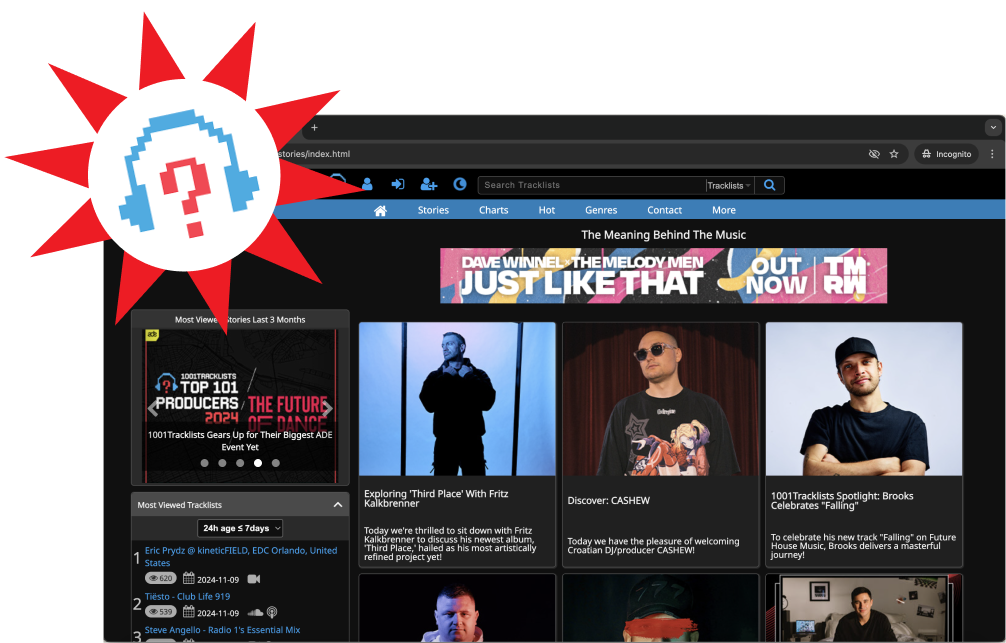The image size is (1006, 643).
Task: Open the Chrome three-dot menu
Action: (992, 154)
